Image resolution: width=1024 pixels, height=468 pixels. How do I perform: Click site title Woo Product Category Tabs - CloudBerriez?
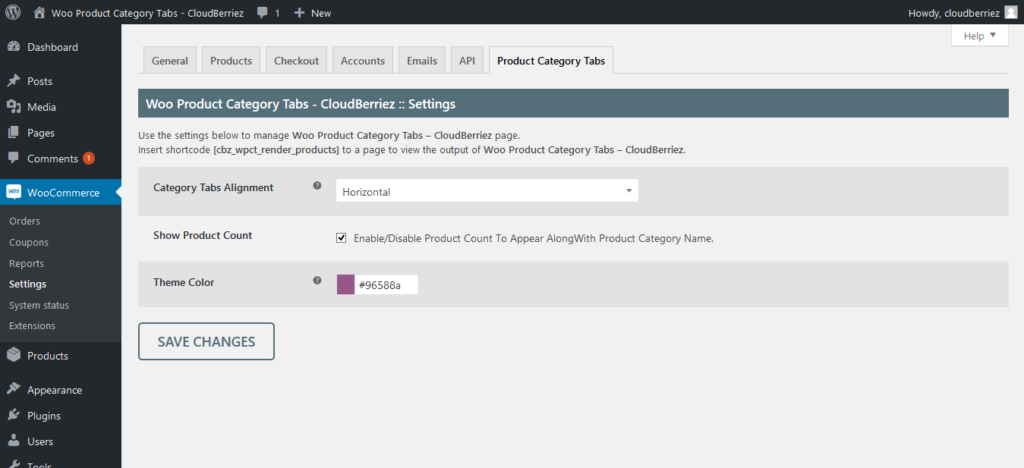point(148,13)
